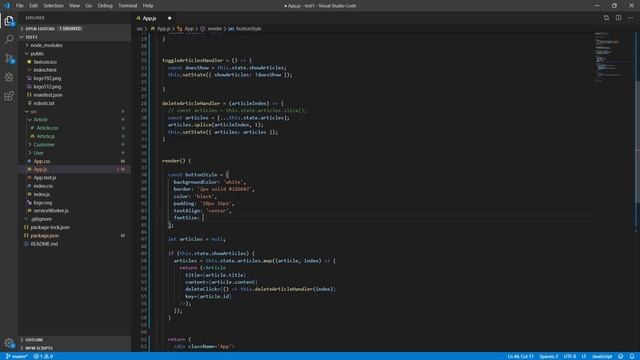Open App.test.js in the explorer
Image resolution: width=640 pixels, height=360 pixels.
pos(74,178)
